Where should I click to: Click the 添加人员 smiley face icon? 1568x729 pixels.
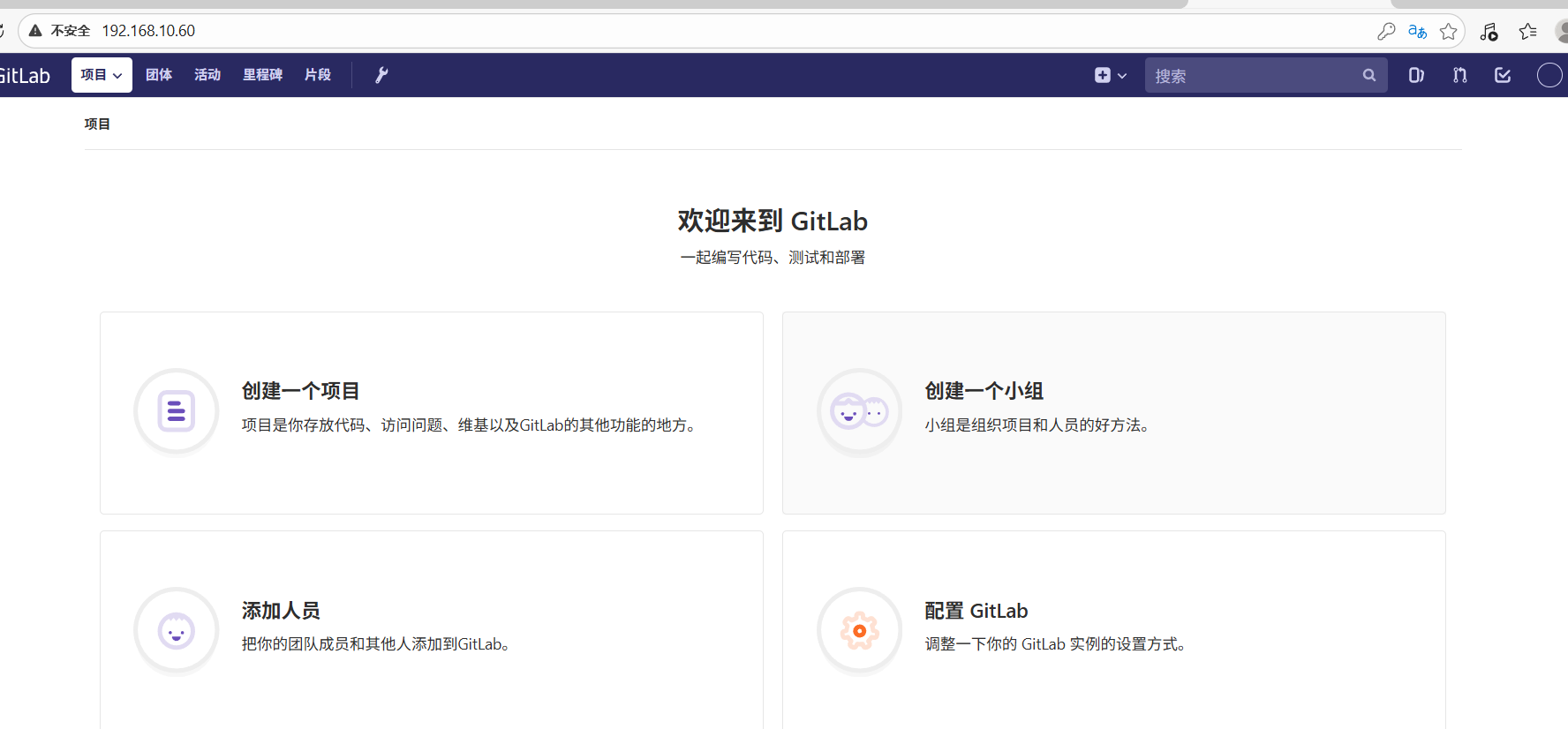177,631
